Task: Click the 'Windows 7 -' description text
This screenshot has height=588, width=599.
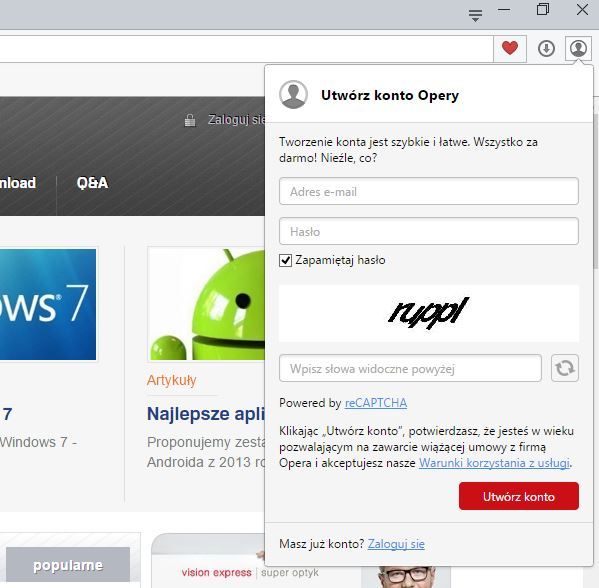Action: click(38, 442)
